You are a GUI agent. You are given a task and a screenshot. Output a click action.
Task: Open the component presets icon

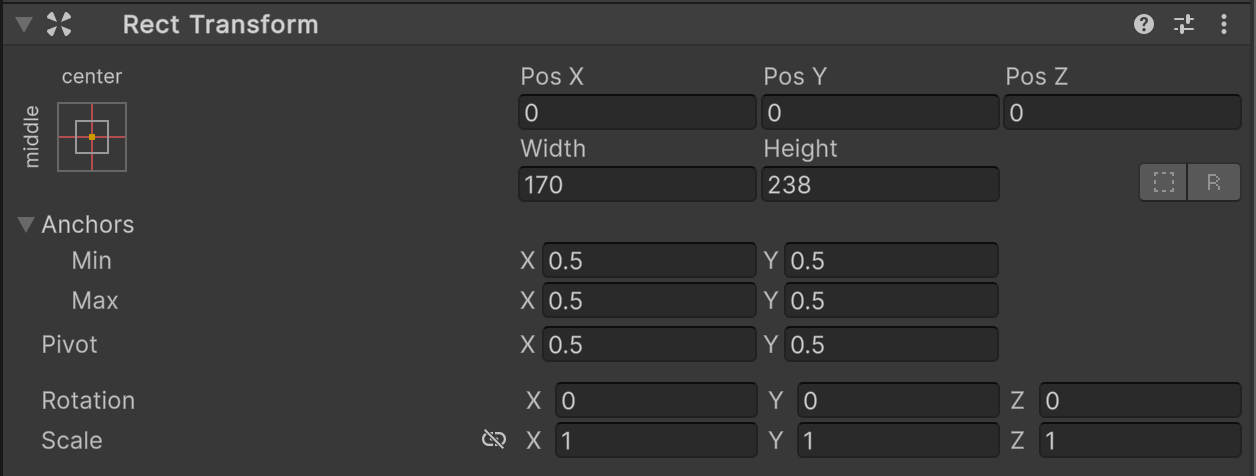tap(1184, 25)
